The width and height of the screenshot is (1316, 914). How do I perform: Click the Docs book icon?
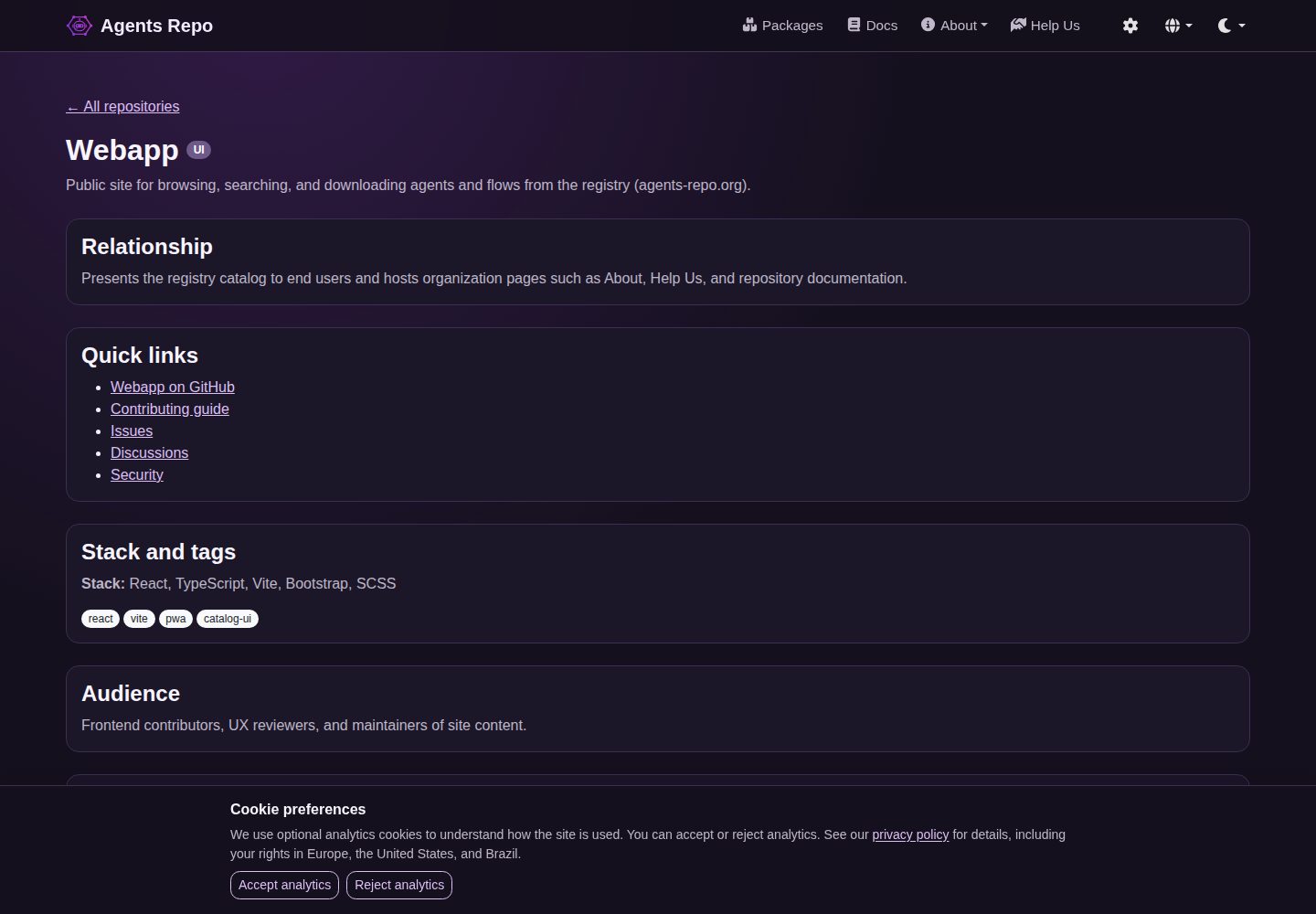tap(854, 25)
